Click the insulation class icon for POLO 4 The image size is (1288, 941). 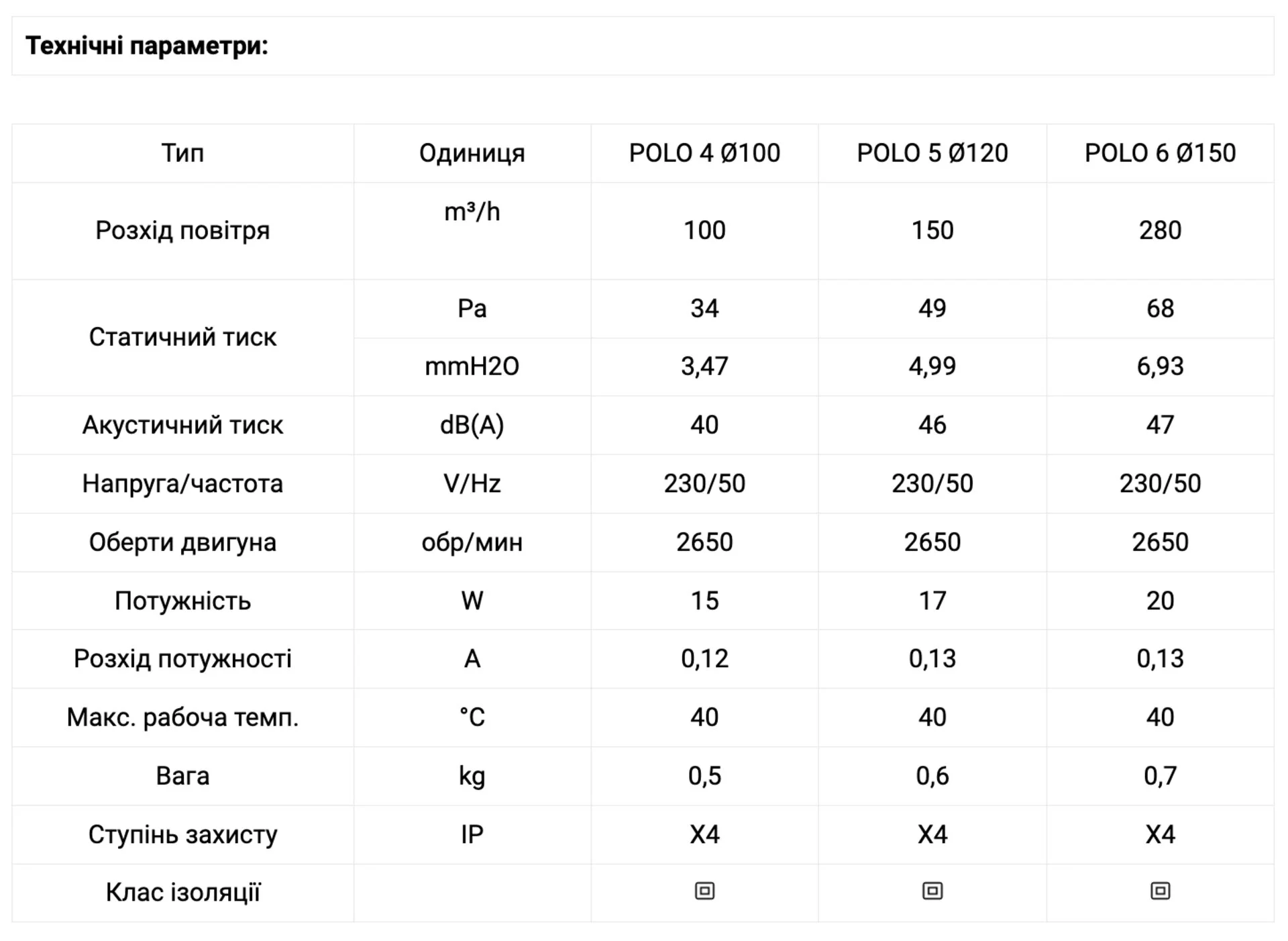[x=704, y=891]
